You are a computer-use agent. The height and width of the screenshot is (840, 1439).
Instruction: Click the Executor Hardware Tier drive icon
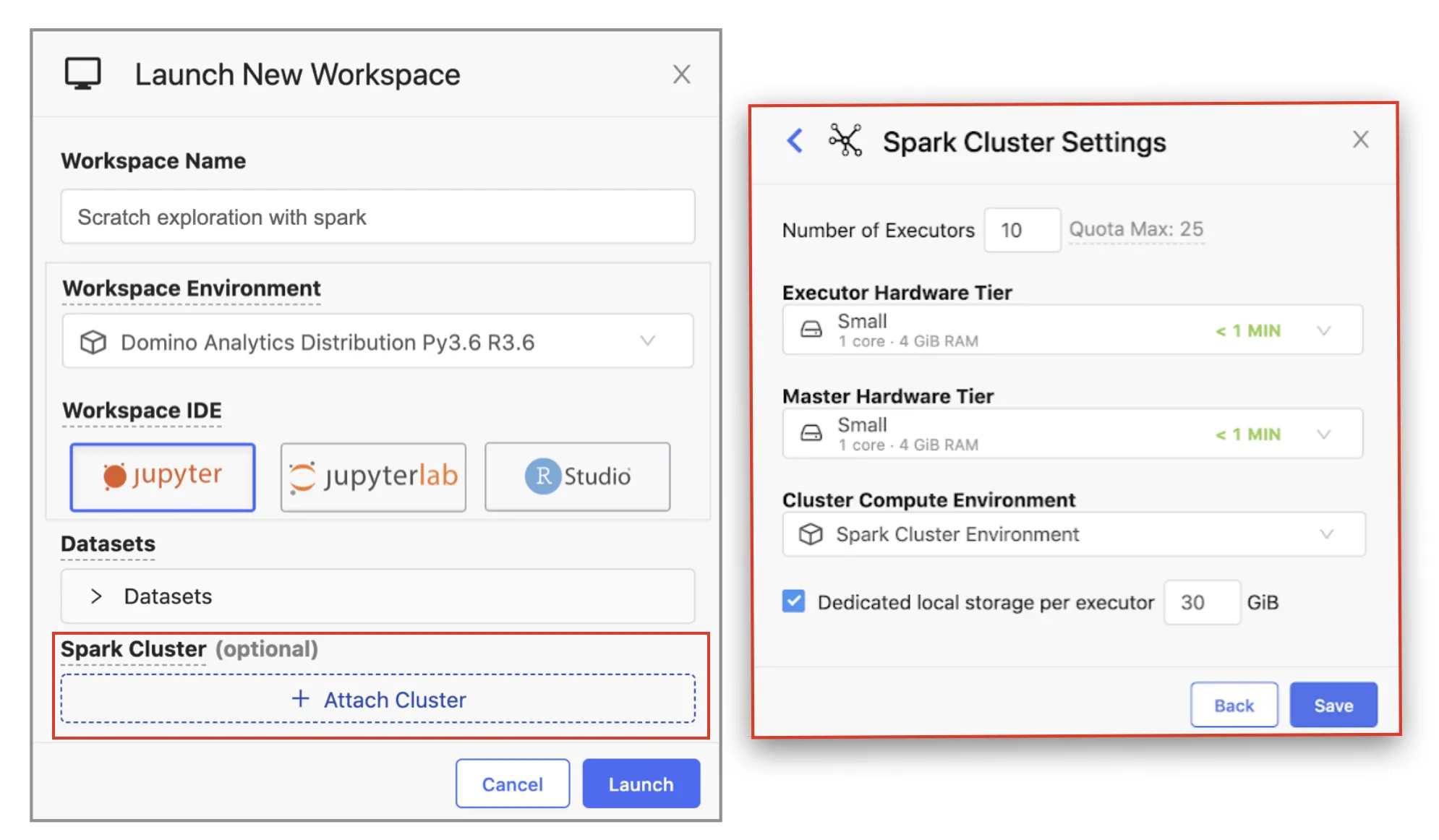click(811, 330)
